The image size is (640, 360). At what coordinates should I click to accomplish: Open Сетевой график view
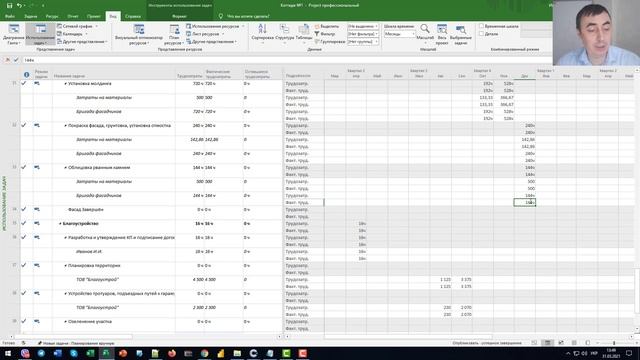click(x=77, y=26)
